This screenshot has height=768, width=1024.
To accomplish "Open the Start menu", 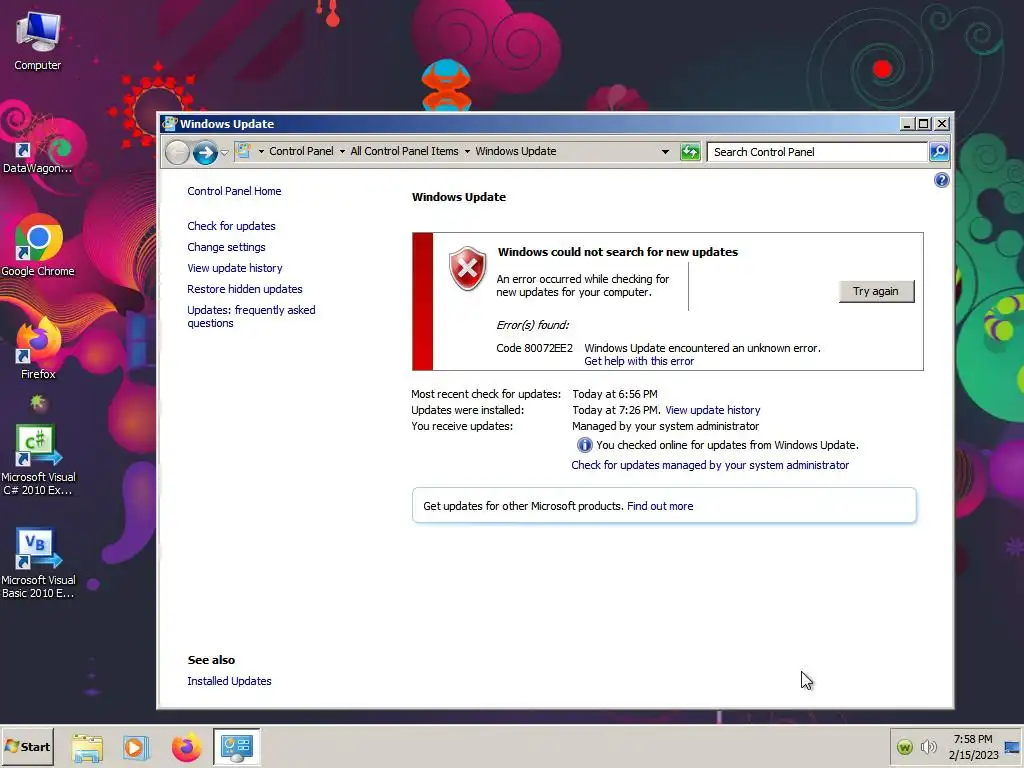I will coord(27,747).
